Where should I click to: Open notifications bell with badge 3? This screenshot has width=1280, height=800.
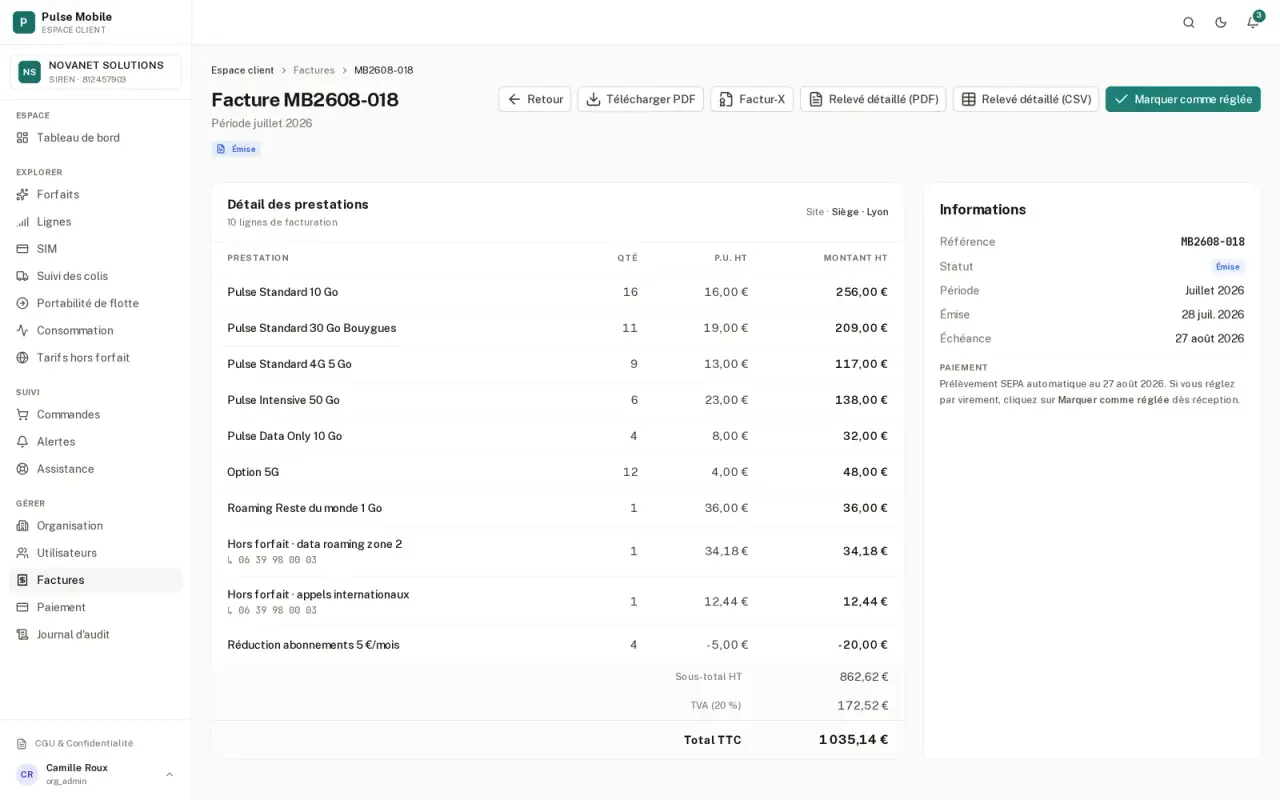click(x=1253, y=22)
